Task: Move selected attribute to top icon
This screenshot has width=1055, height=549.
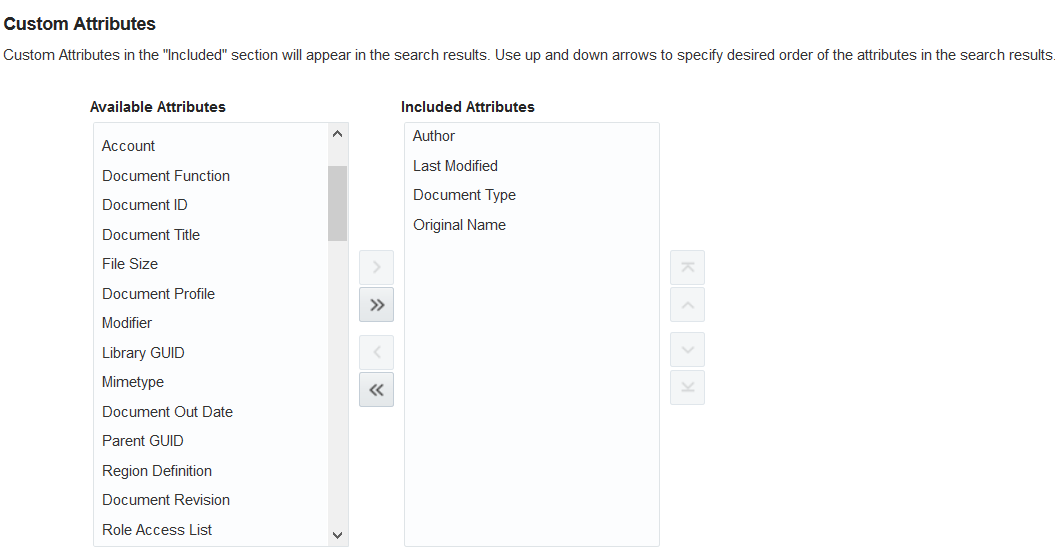Action: tap(687, 267)
